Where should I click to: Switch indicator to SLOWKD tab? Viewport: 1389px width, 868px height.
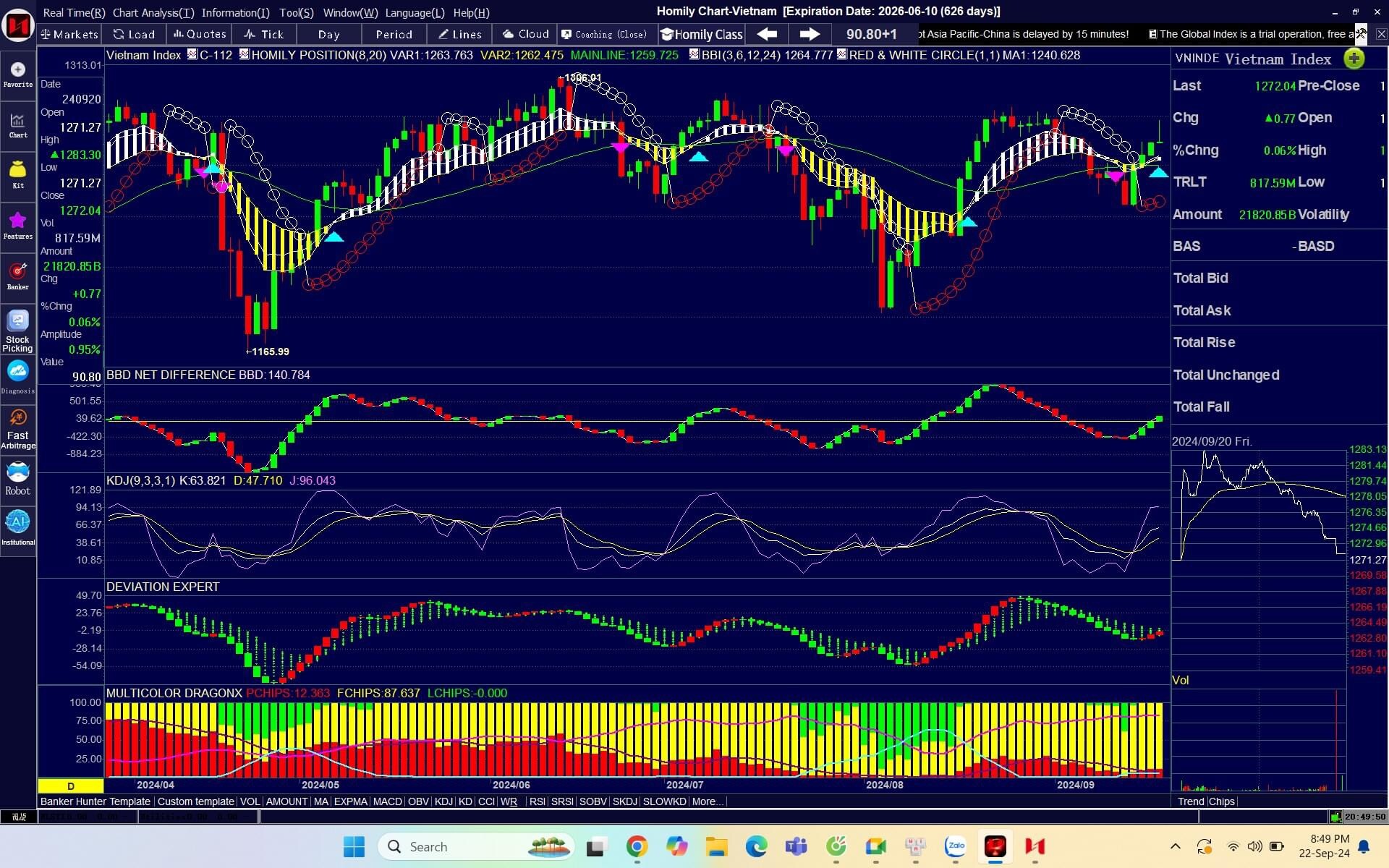click(x=664, y=801)
